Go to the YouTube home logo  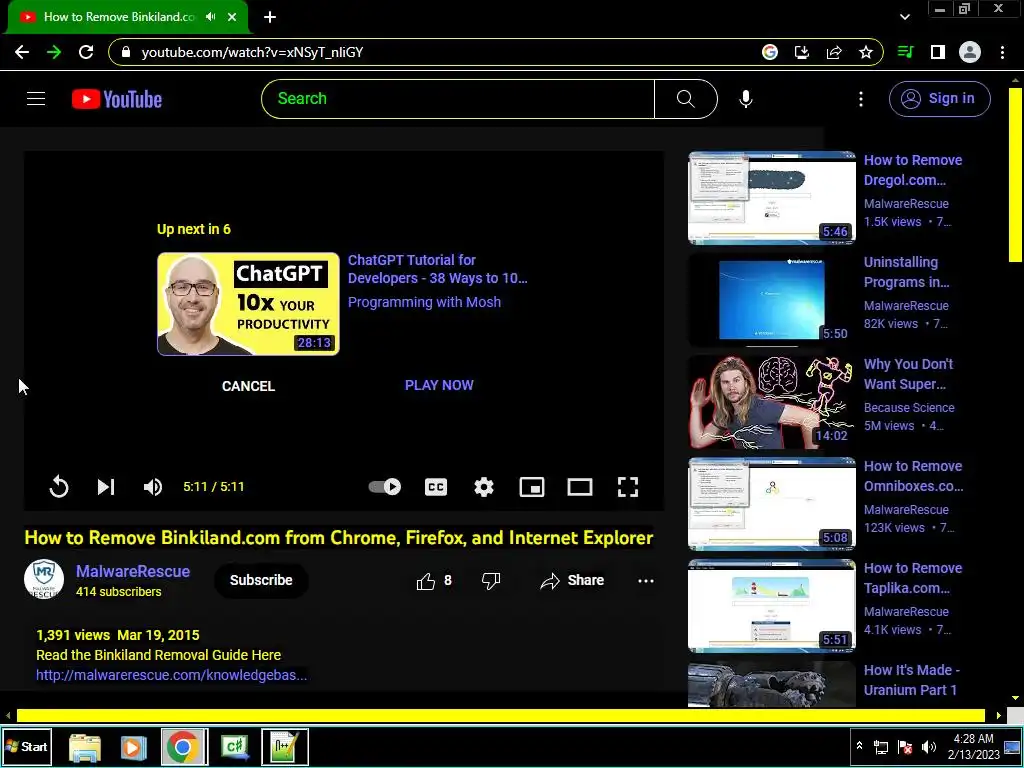coord(117,99)
